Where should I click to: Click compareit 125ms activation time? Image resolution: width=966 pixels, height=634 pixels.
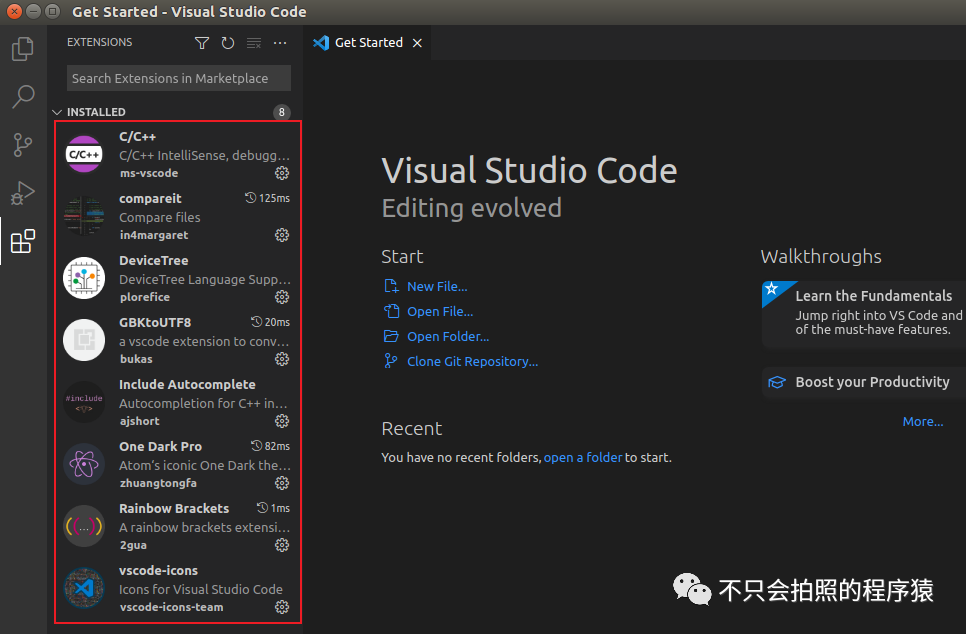click(267, 198)
